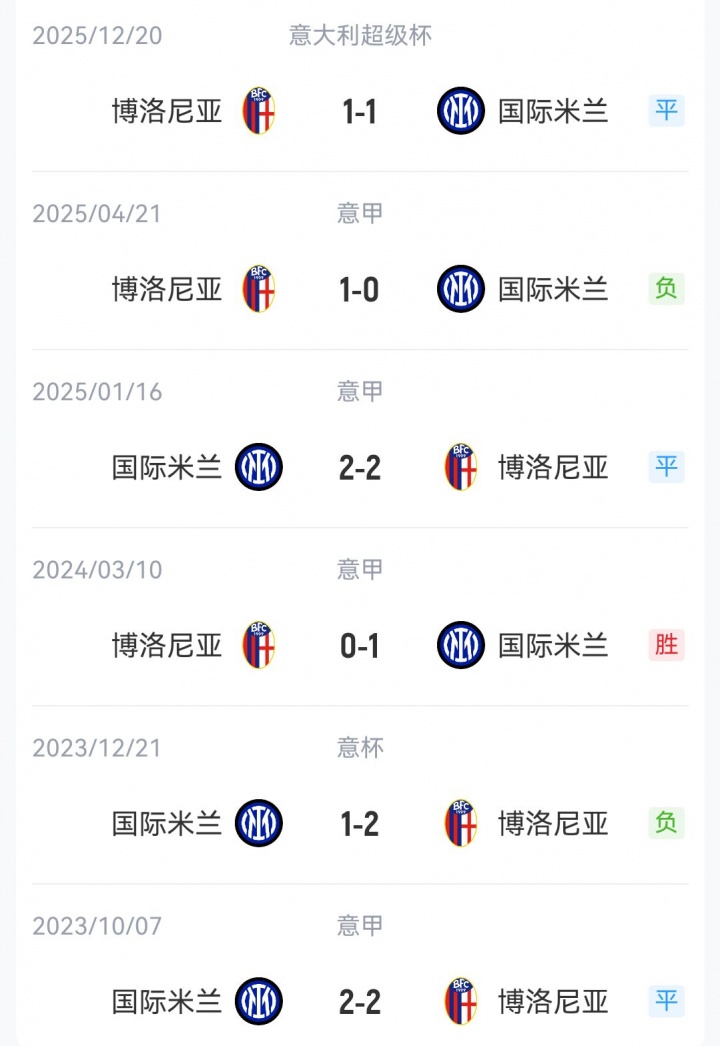The height and width of the screenshot is (1046, 720).
Task: Tap Bologna crest in the 2024/03/10 match
Action: pyautogui.click(x=259, y=645)
